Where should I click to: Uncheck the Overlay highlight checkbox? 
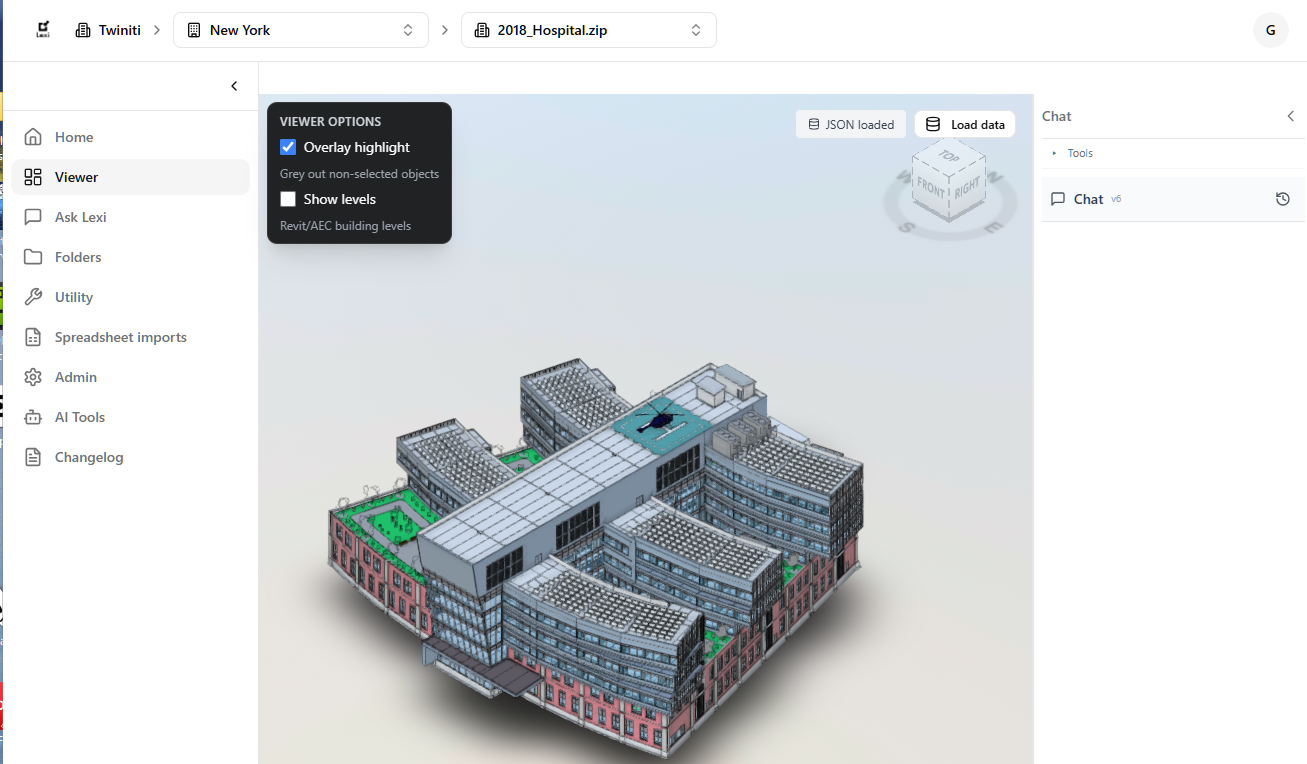pos(288,147)
